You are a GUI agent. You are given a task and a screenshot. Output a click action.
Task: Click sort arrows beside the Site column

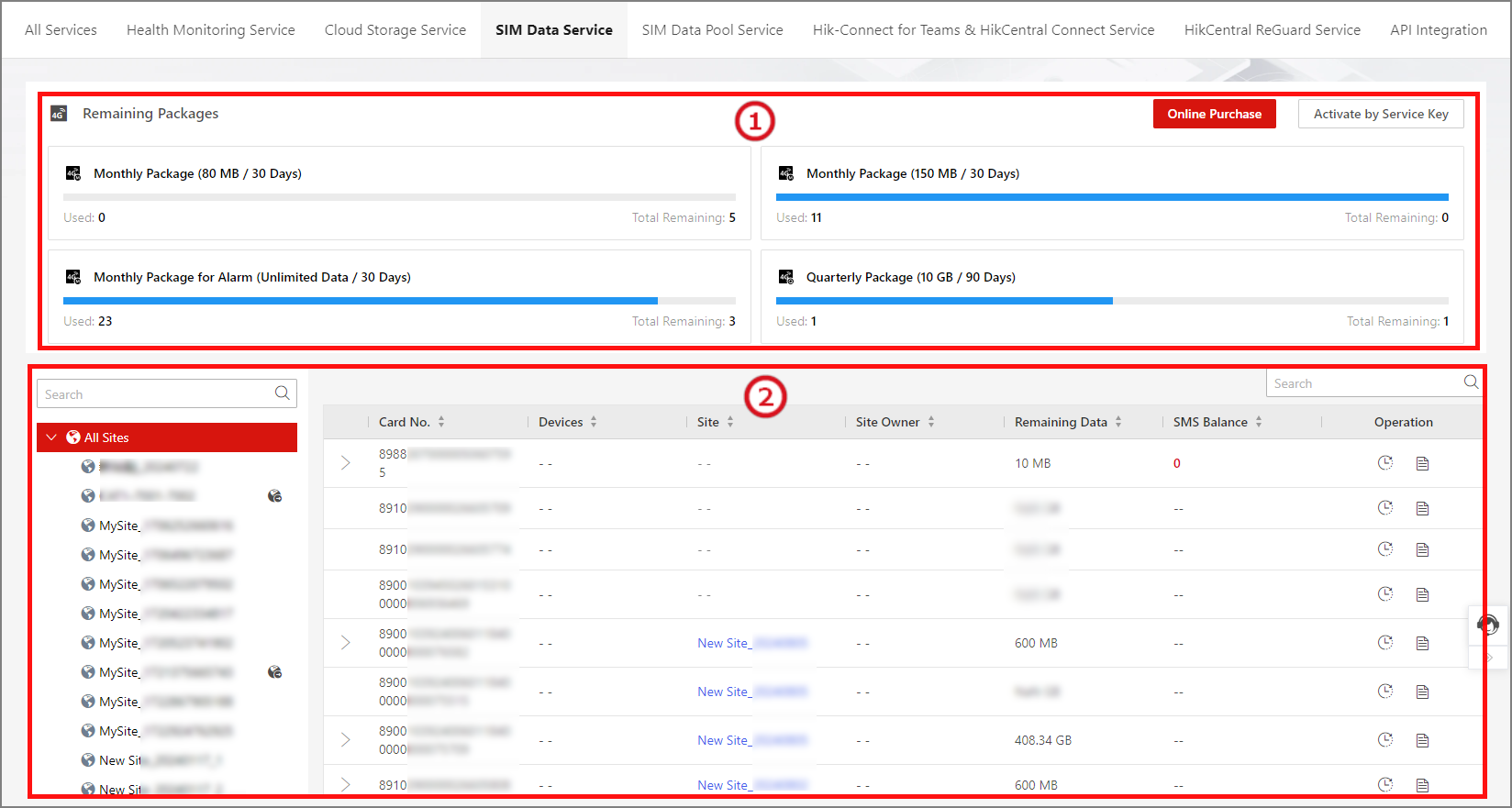[x=730, y=422]
